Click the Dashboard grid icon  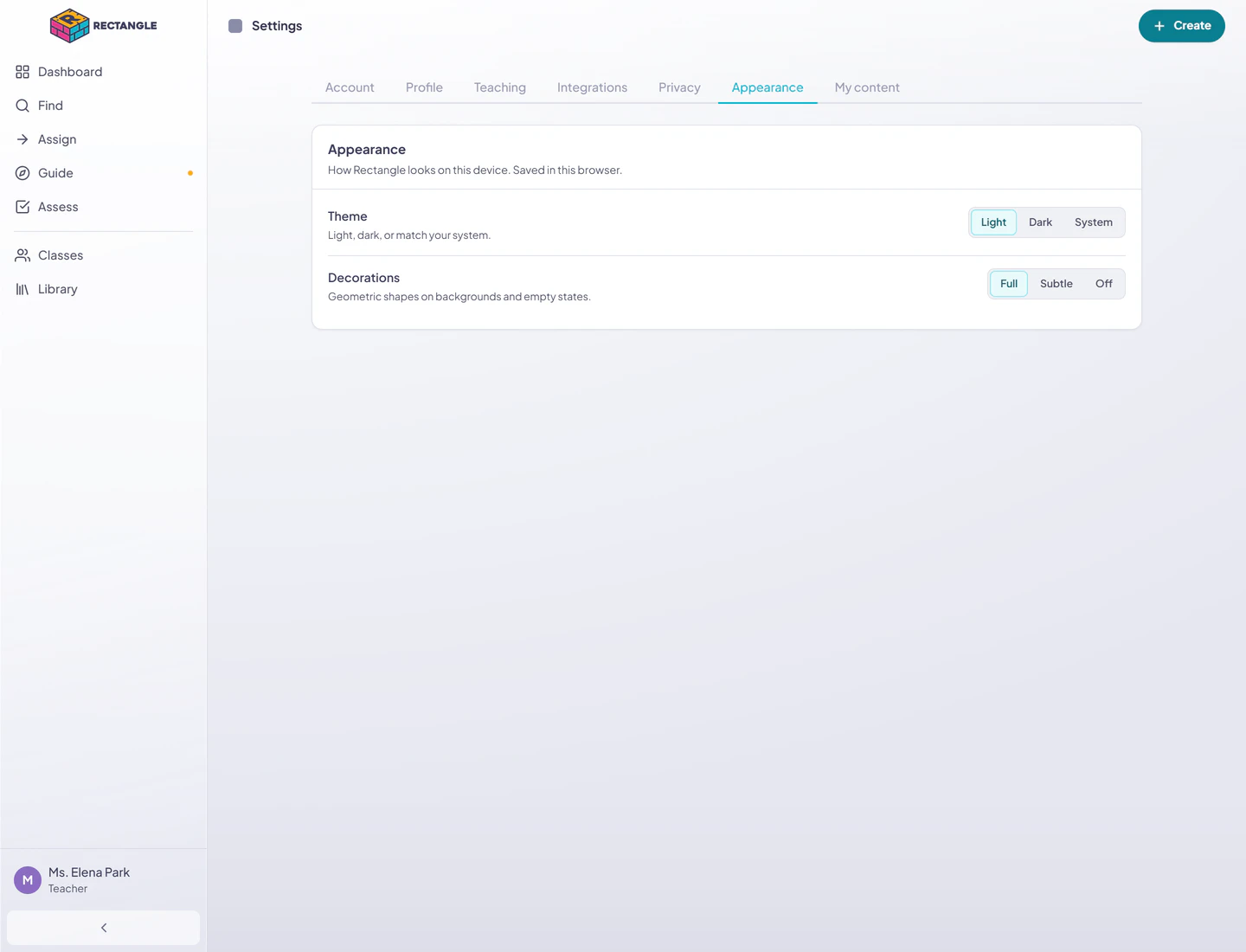(x=22, y=72)
